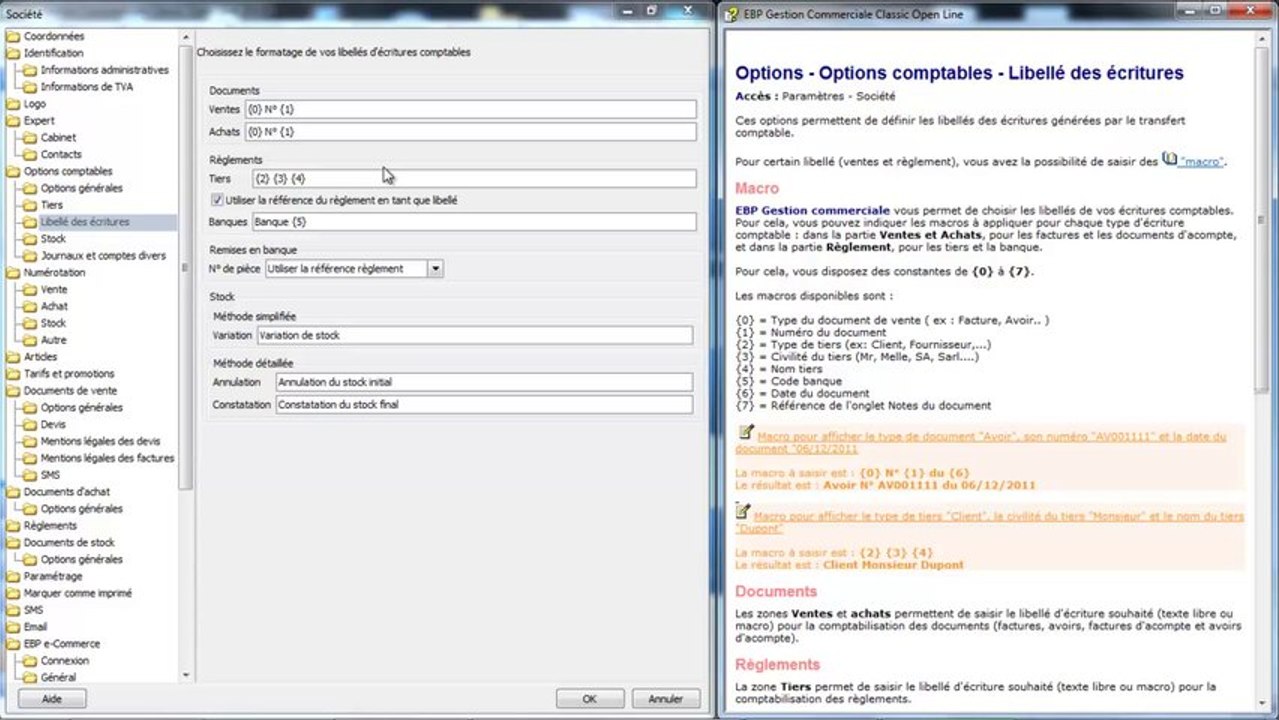Screen dimensions: 1279x720
Task: Click the tree scrollbar up arrow
Action: point(186,37)
